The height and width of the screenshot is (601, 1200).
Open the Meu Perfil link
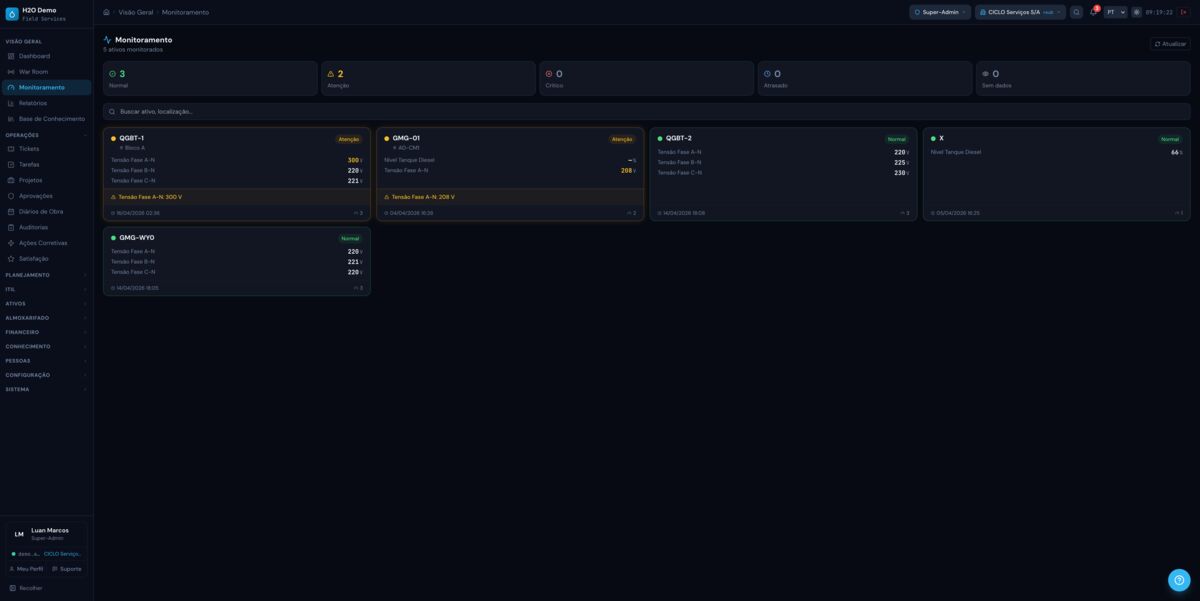click(26, 569)
